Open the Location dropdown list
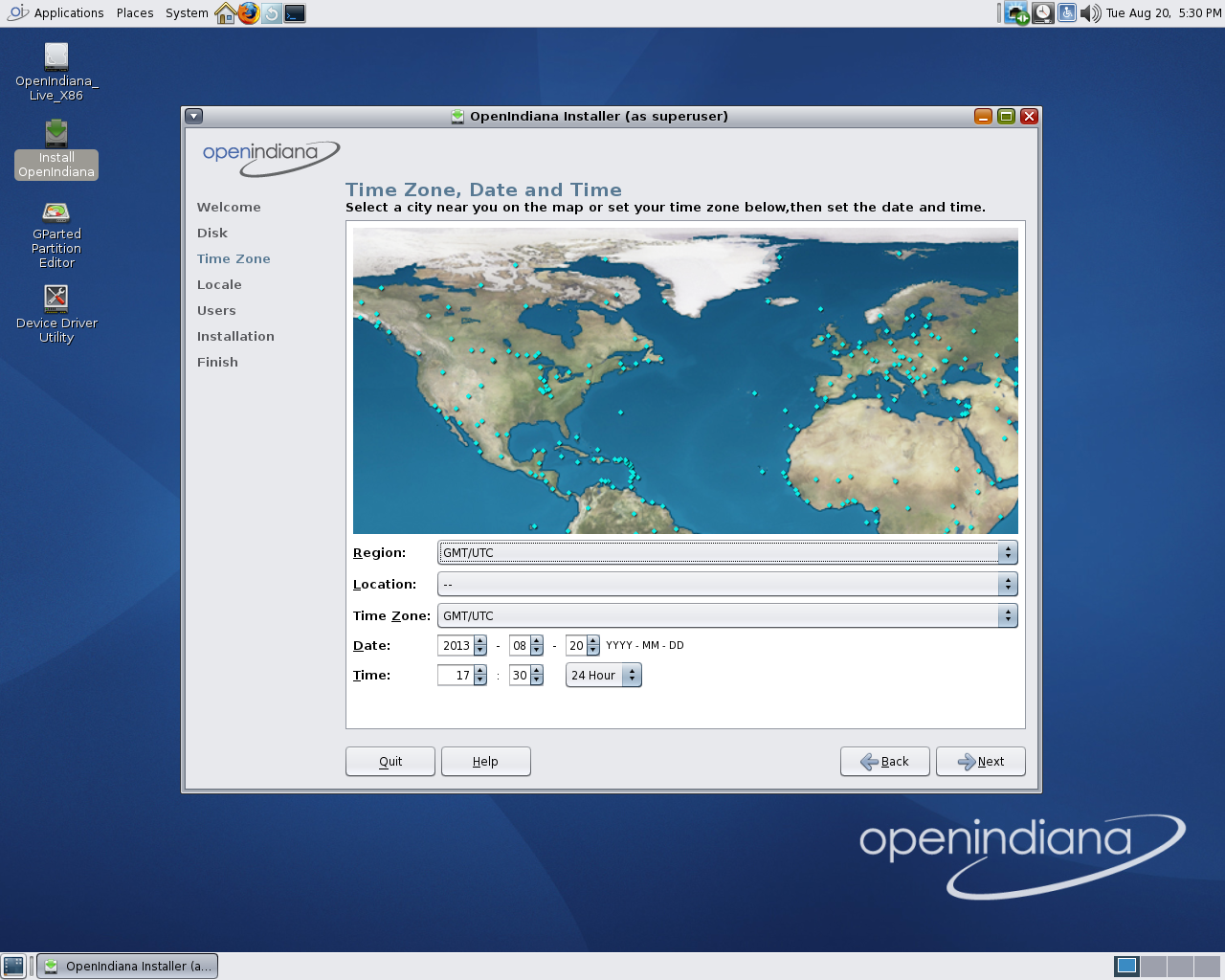The image size is (1225, 980). (726, 584)
